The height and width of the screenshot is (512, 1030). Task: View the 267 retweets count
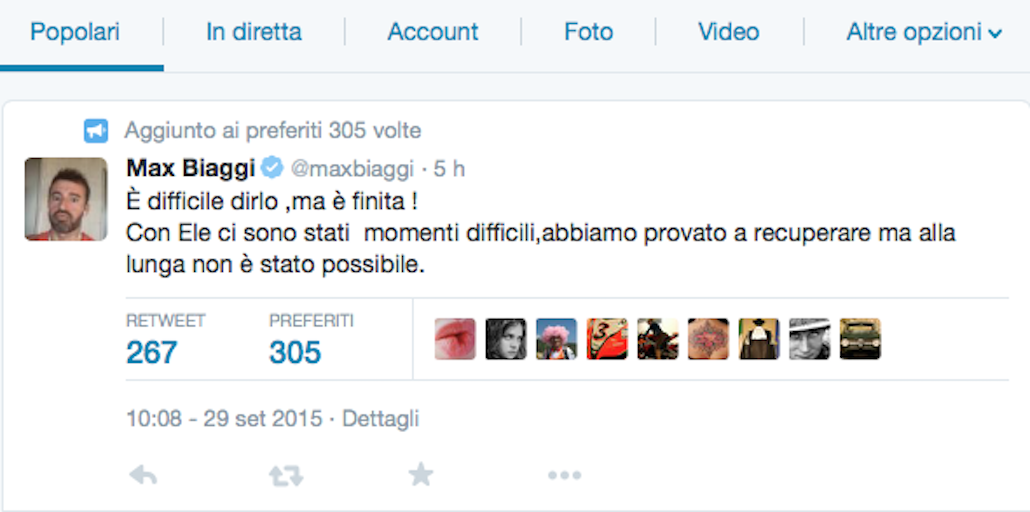(x=152, y=352)
